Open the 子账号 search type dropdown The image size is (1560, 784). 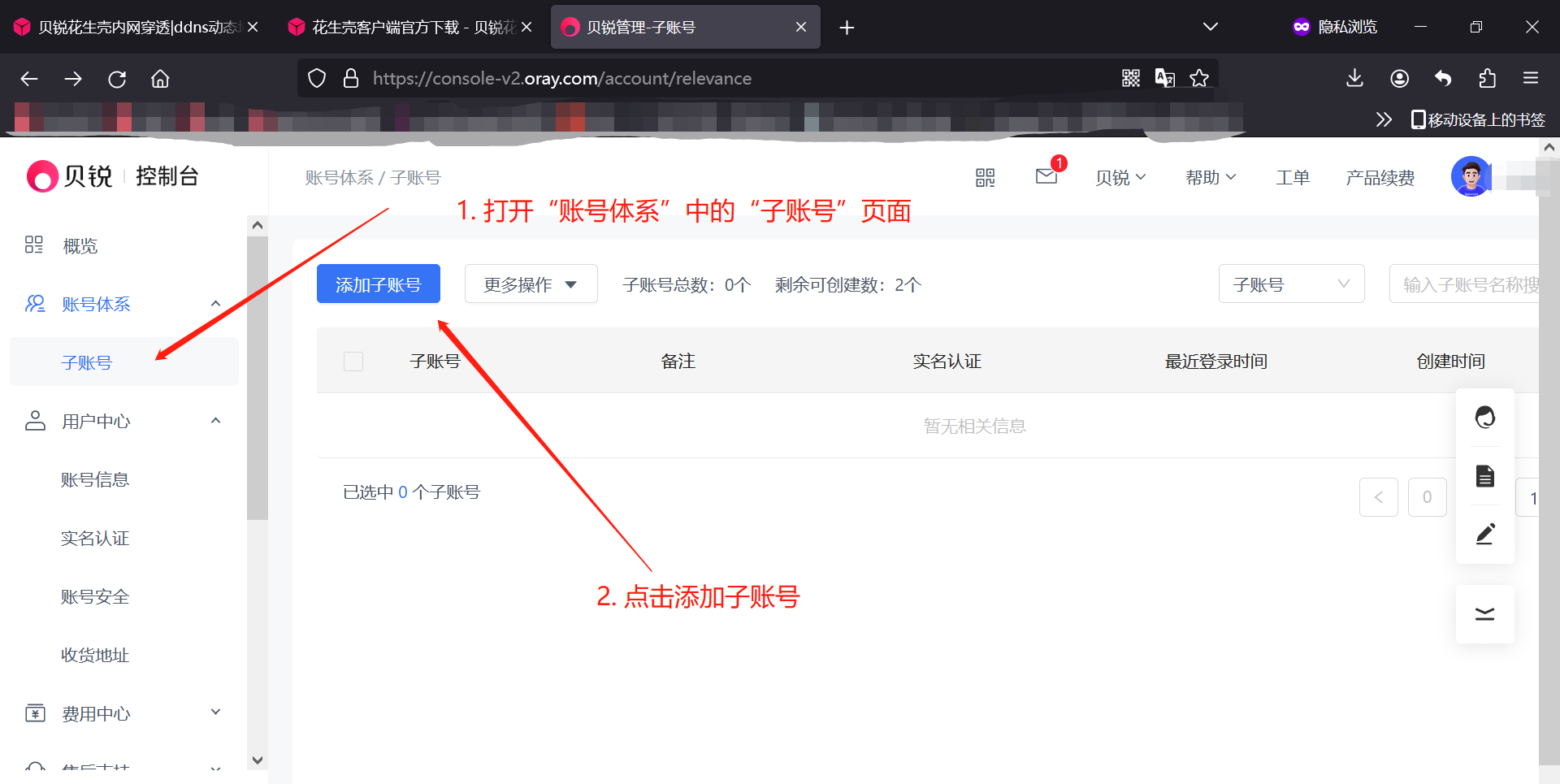coord(1291,284)
